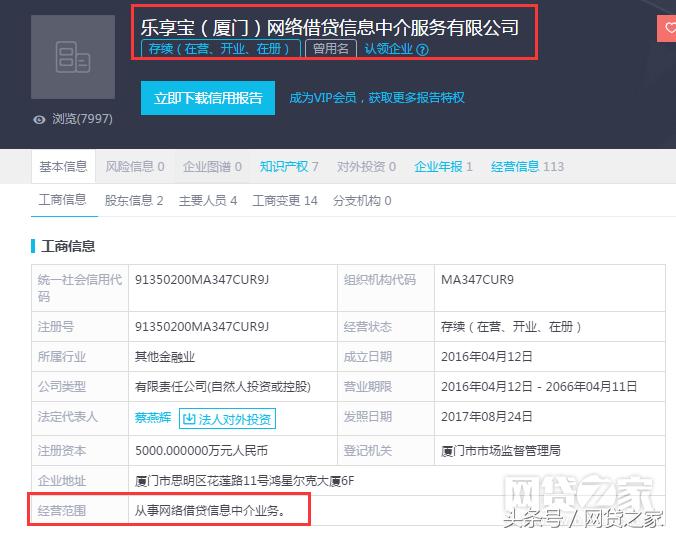Click registered capital 5000.000000万元人民币
676x536 pixels.
[x=201, y=451]
